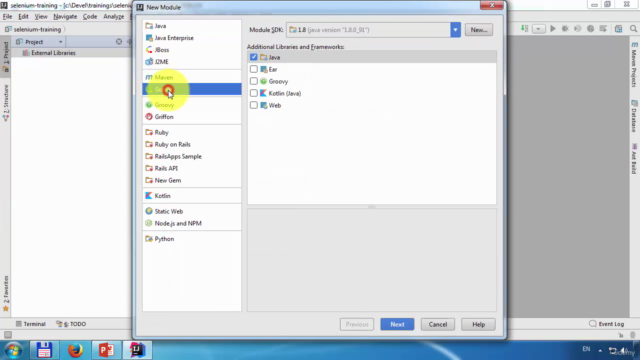Image resolution: width=640 pixels, height=360 pixels.
Task: Open Ant Build side tab
Action: tap(634, 158)
